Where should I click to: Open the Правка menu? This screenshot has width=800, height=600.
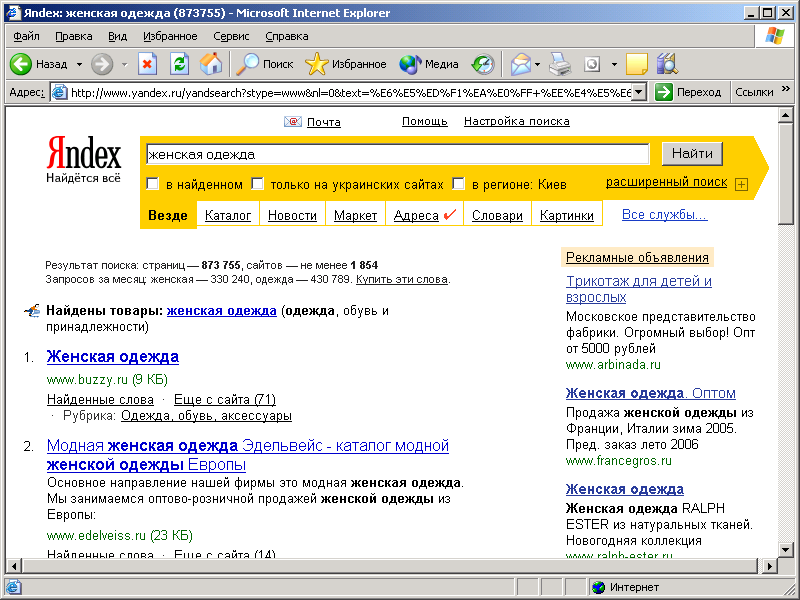(74, 36)
